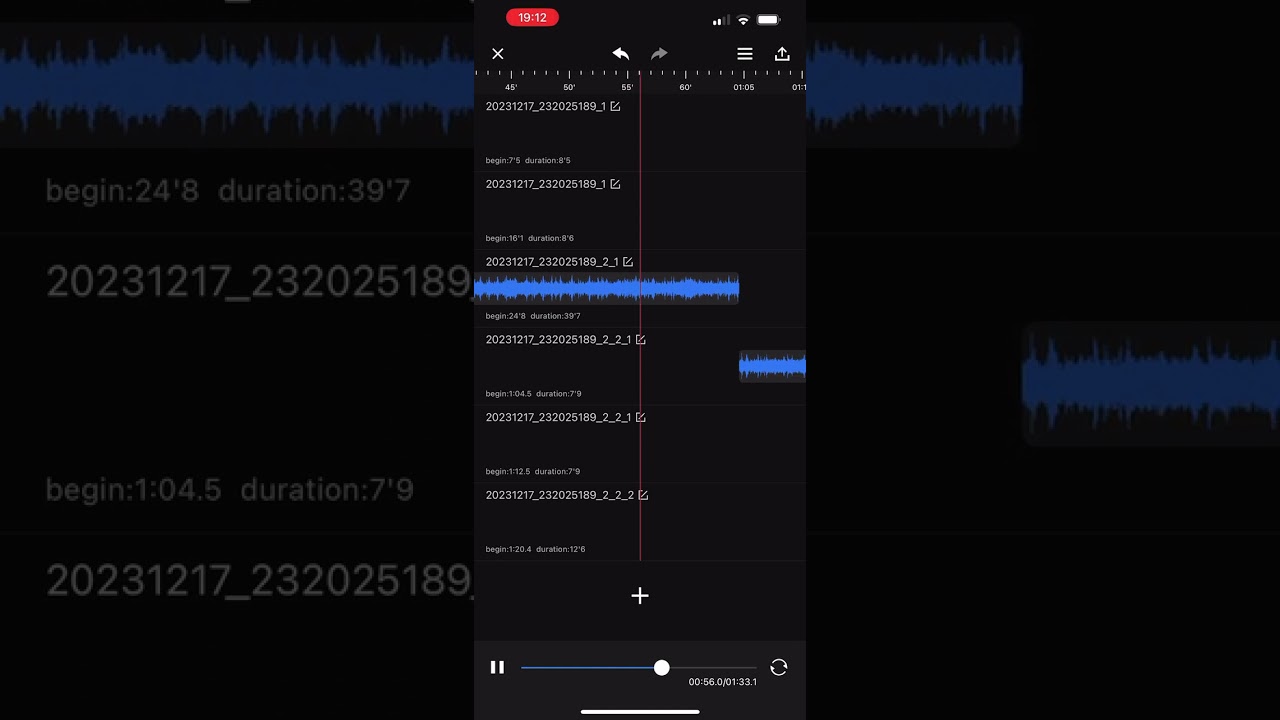The width and height of the screenshot is (1280, 720).
Task: Tap the Wi-Fi status icon
Action: pos(743,20)
